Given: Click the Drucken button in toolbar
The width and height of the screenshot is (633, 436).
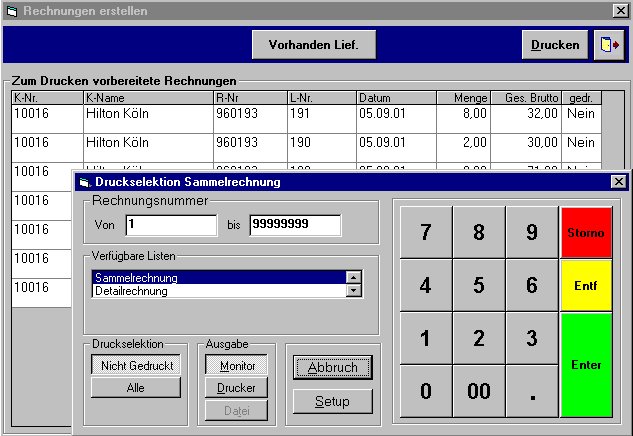Looking at the screenshot, I should click(x=554, y=45).
